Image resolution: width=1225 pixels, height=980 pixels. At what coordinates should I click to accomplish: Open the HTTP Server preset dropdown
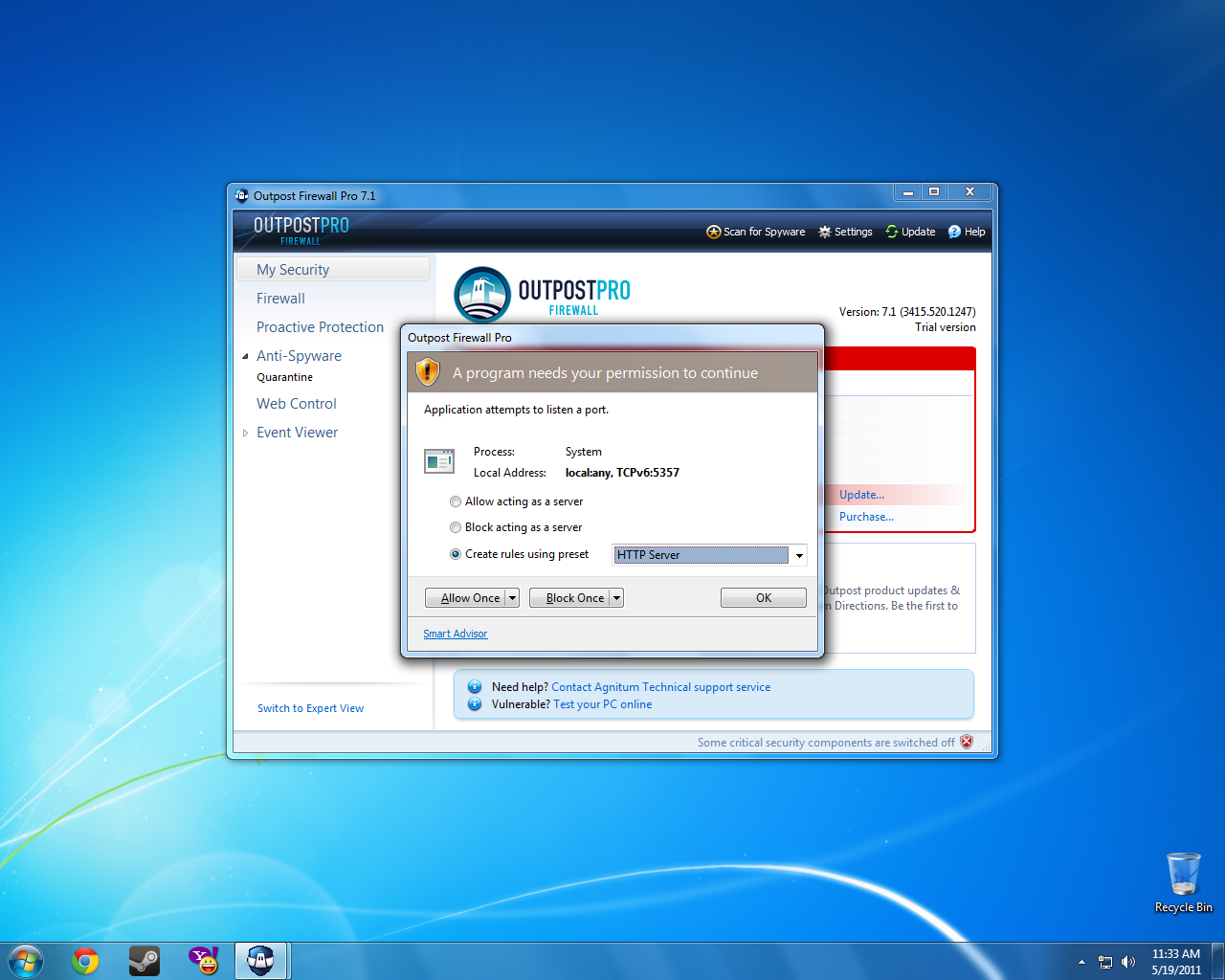pyautogui.click(x=799, y=555)
